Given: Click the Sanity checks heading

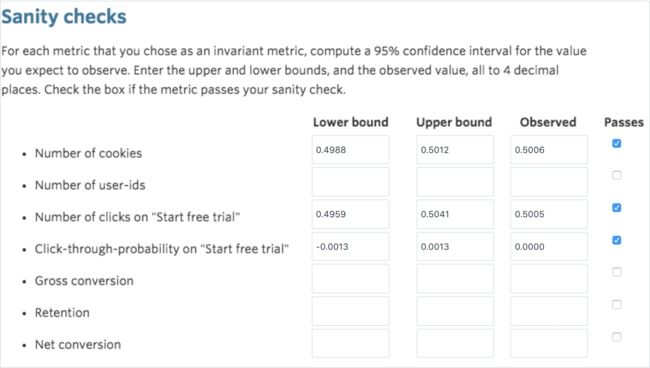Looking at the screenshot, I should click(x=64, y=17).
